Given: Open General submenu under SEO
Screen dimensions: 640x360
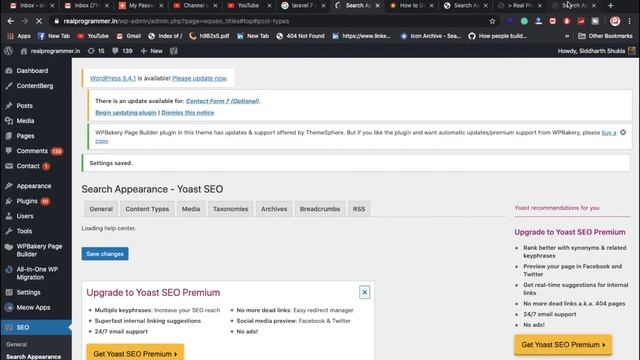Looking at the screenshot, I should tap(16, 344).
